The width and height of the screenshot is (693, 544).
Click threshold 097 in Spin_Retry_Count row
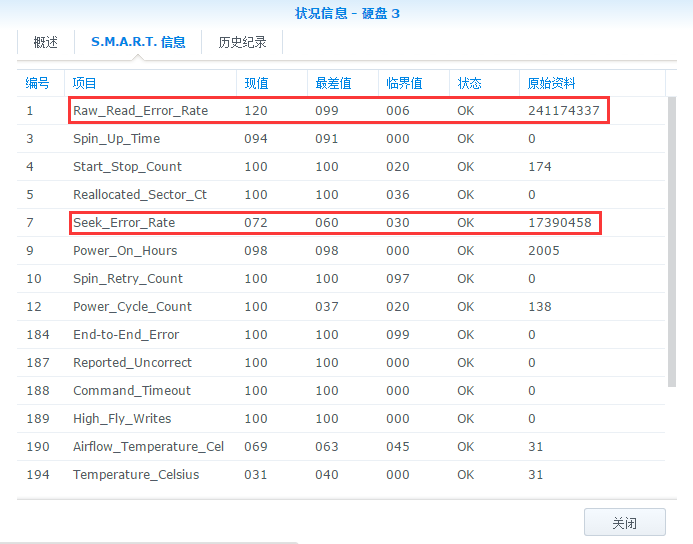[398, 278]
